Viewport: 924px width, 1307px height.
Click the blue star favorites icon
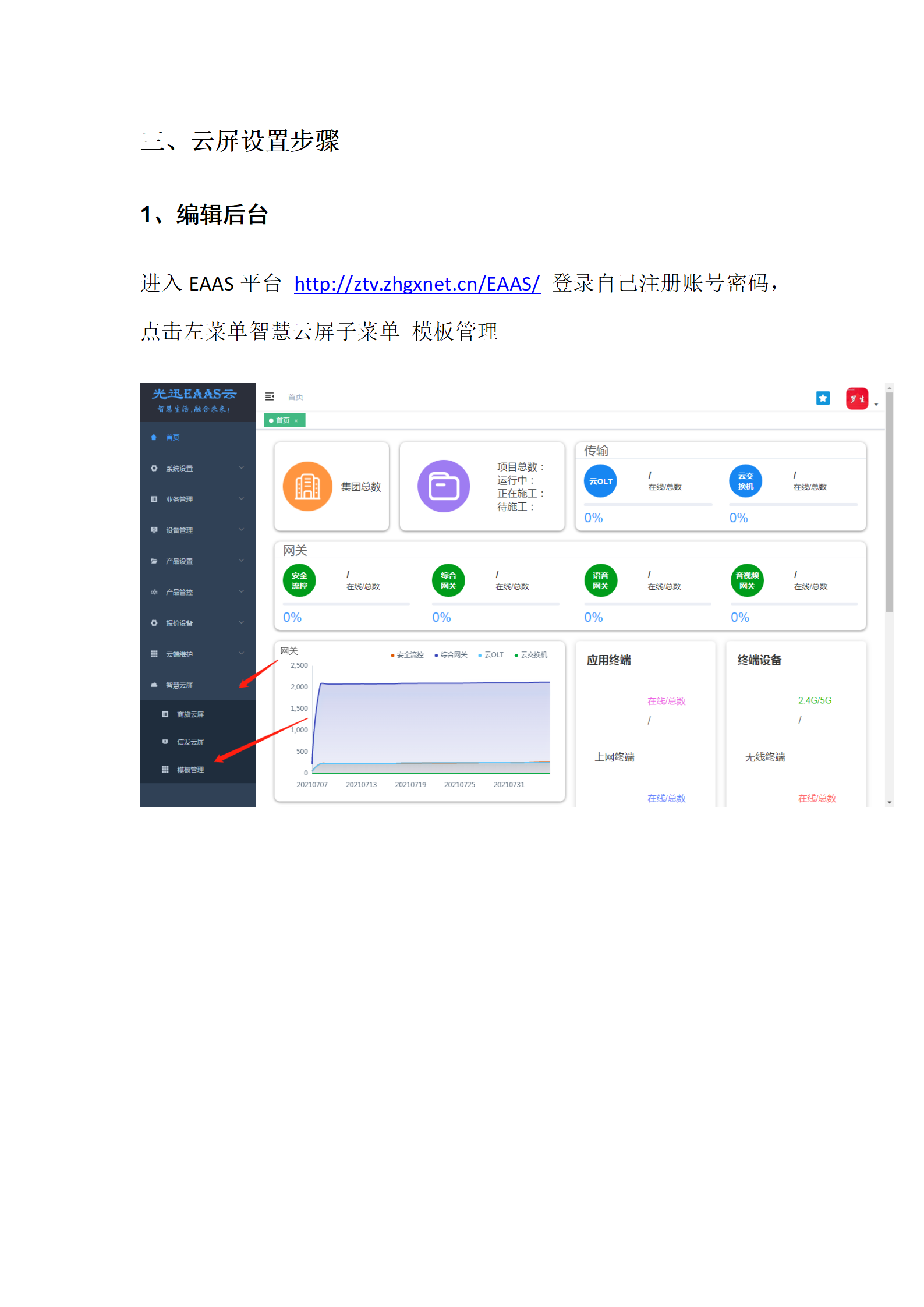pyautogui.click(x=823, y=398)
